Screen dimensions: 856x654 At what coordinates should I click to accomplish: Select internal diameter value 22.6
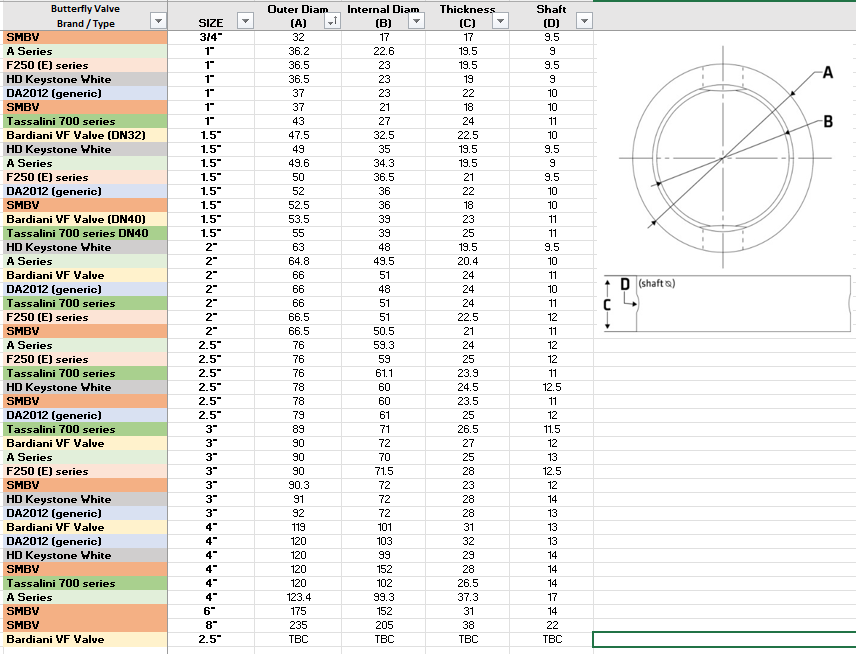384,51
